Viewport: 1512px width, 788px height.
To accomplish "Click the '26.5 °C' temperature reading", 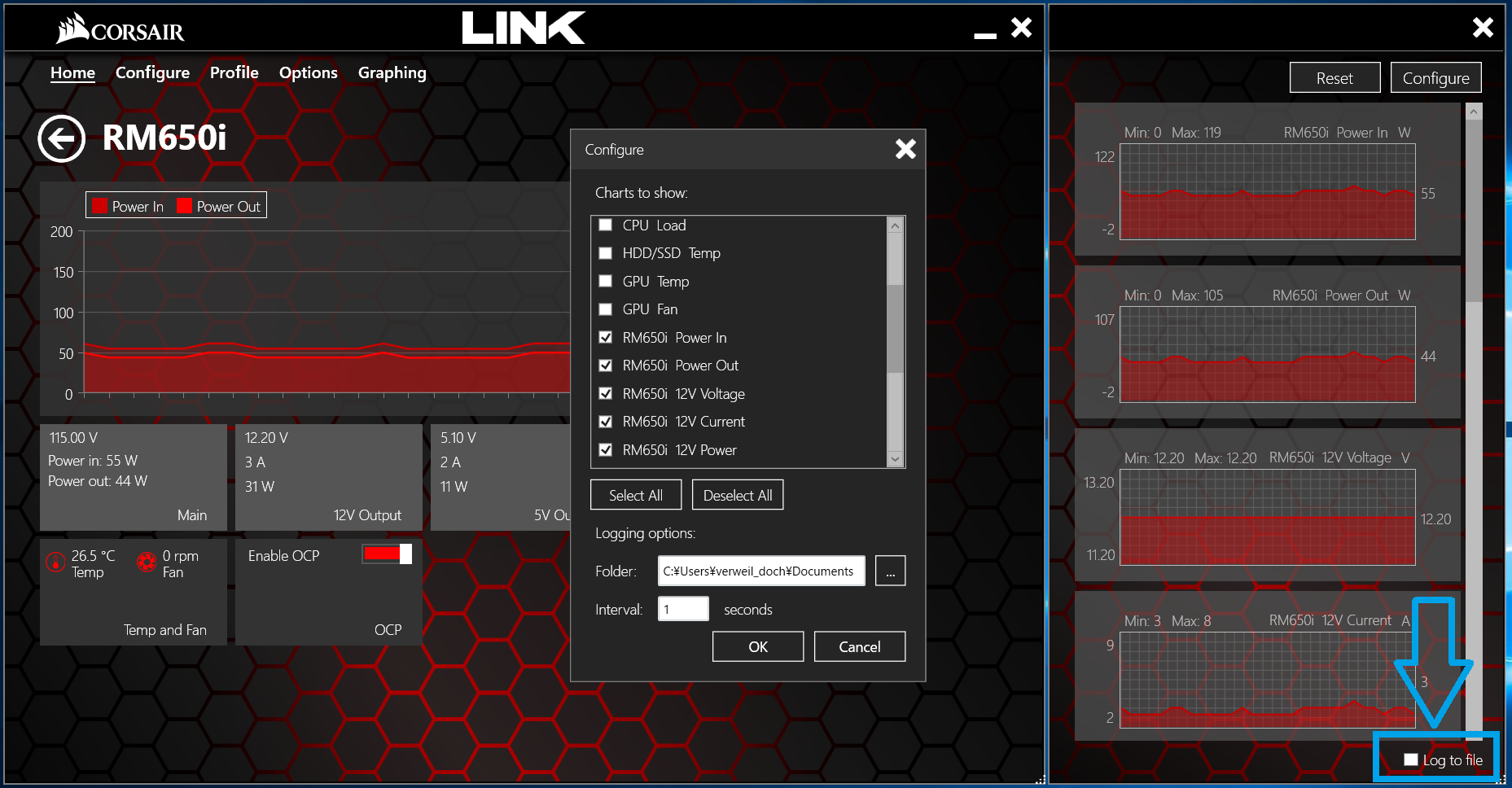I will coord(93,556).
